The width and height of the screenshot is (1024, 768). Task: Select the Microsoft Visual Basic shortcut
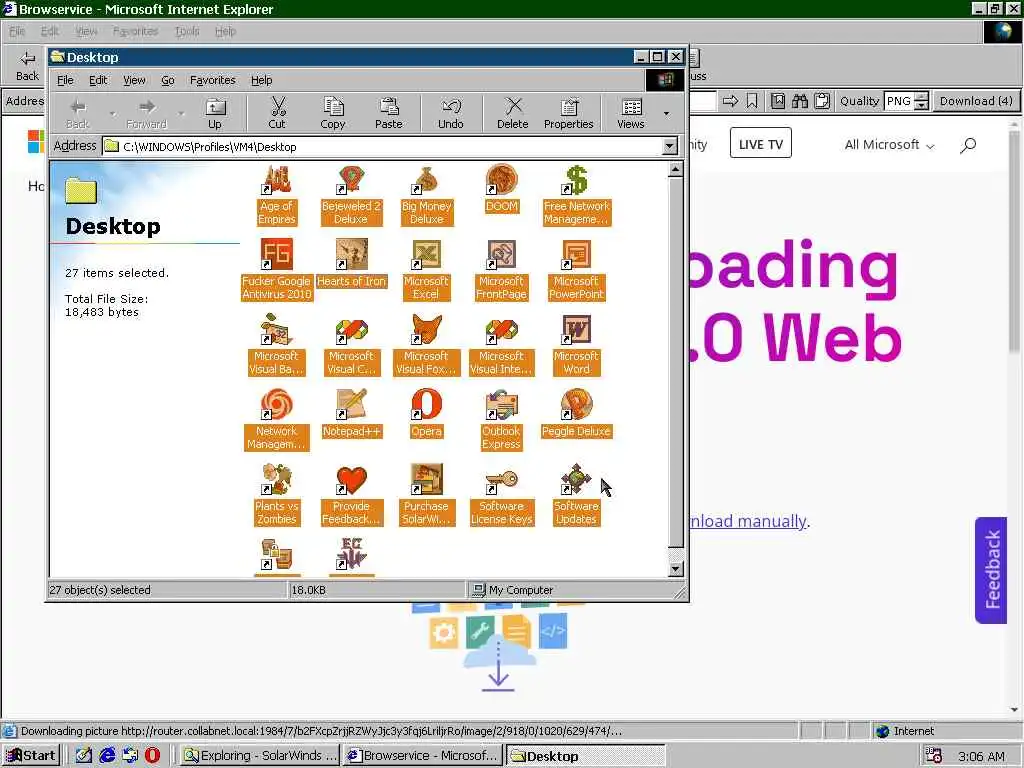tap(276, 345)
